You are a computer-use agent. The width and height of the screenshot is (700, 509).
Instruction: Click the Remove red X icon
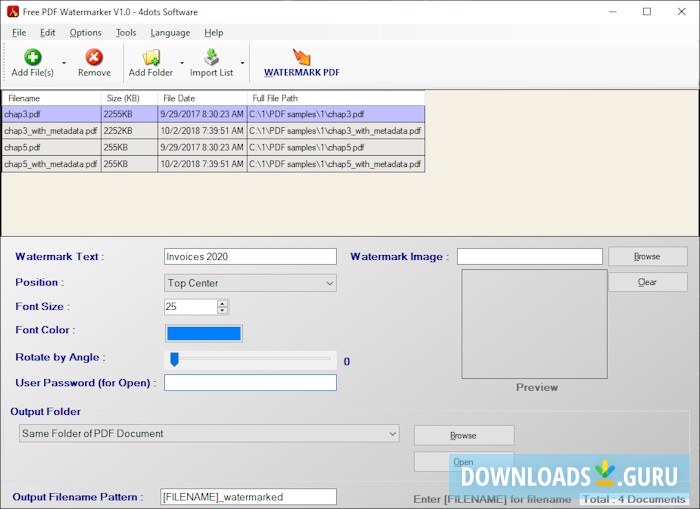(94, 57)
